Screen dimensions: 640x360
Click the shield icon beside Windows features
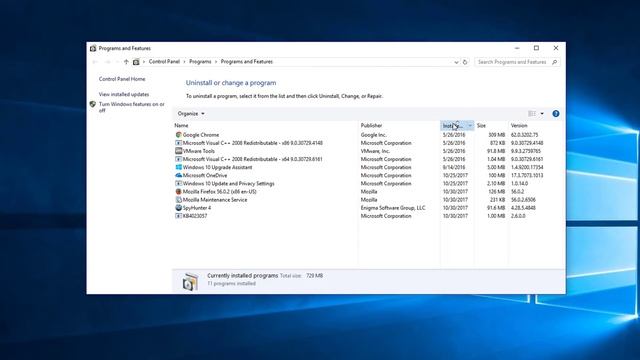[x=93, y=104]
